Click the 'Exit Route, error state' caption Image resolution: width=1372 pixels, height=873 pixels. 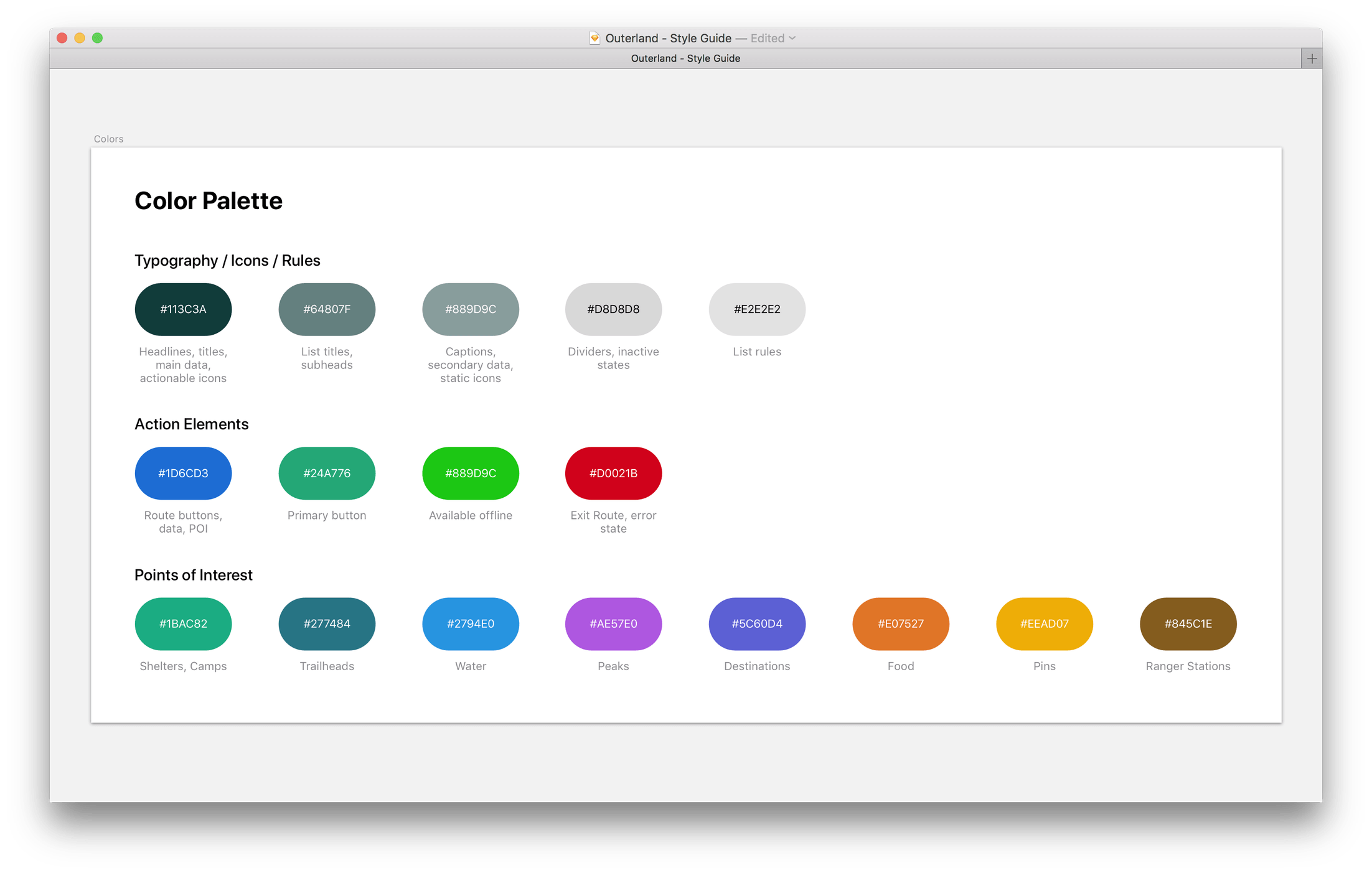click(x=613, y=522)
